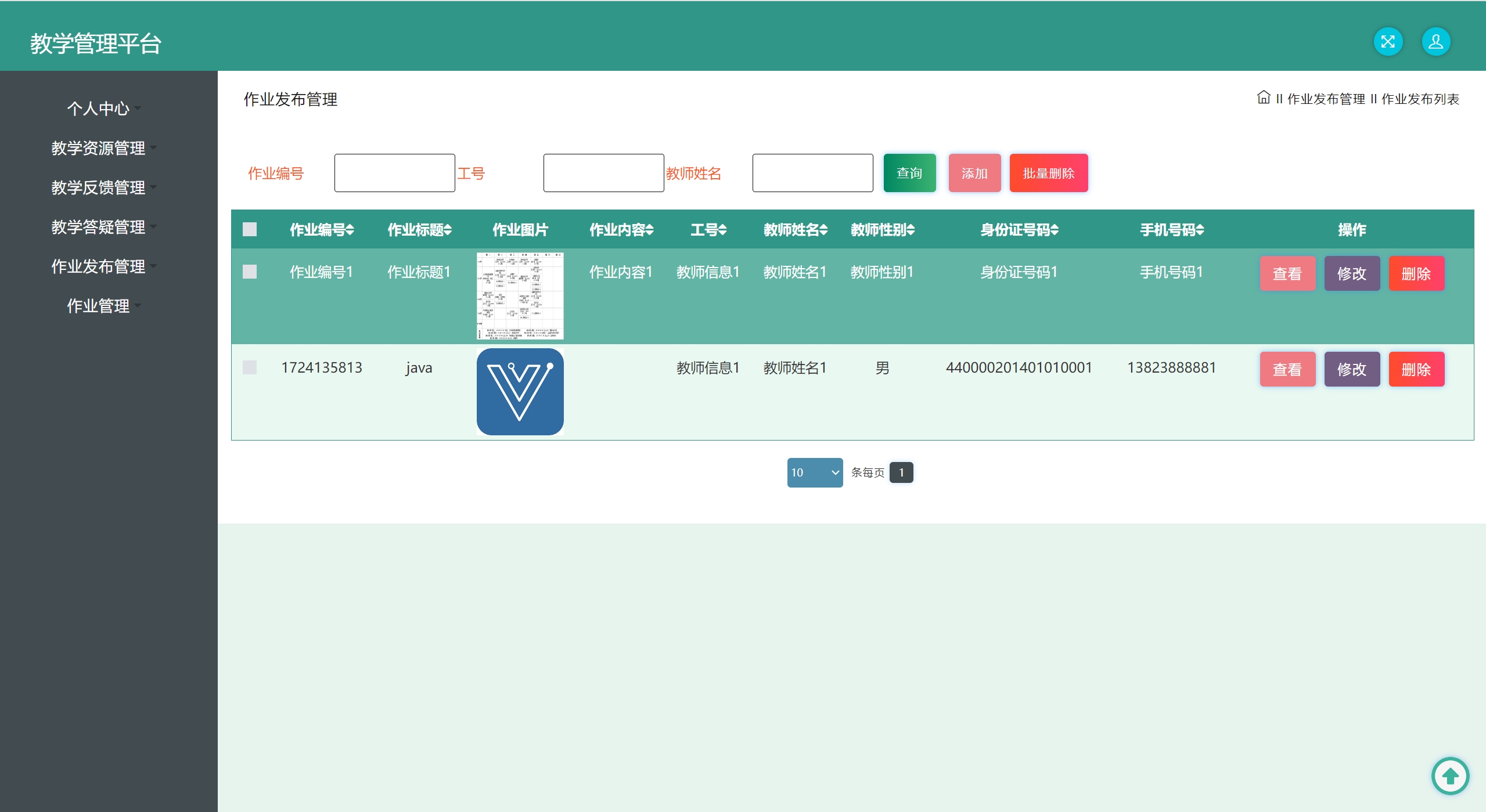Check the 作业编号1 row checkbox

pos(250,272)
